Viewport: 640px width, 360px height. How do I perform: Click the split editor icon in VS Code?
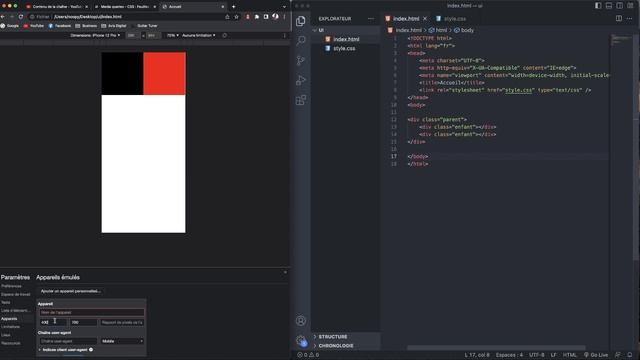[619, 18]
